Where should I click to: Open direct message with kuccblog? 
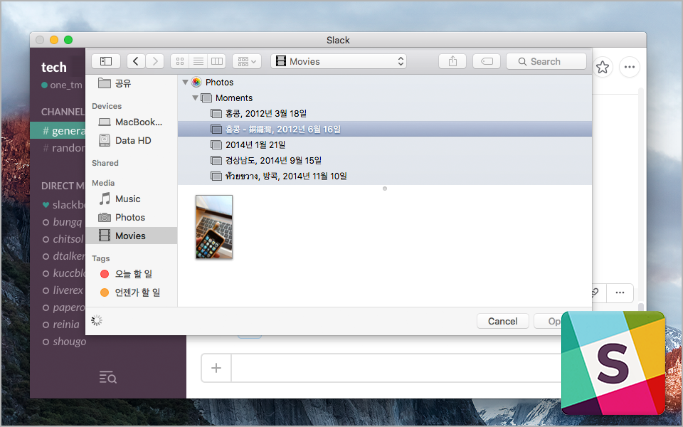click(64, 273)
